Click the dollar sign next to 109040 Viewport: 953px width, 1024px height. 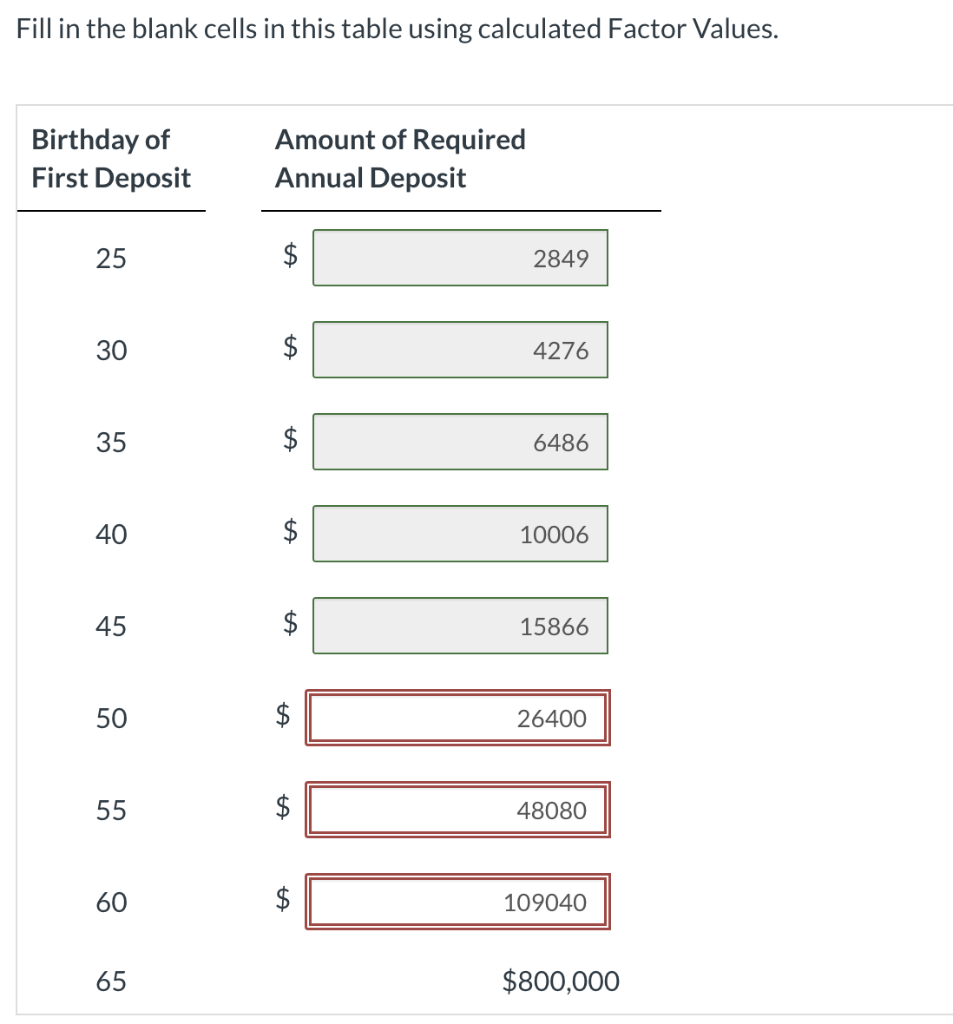tap(286, 902)
